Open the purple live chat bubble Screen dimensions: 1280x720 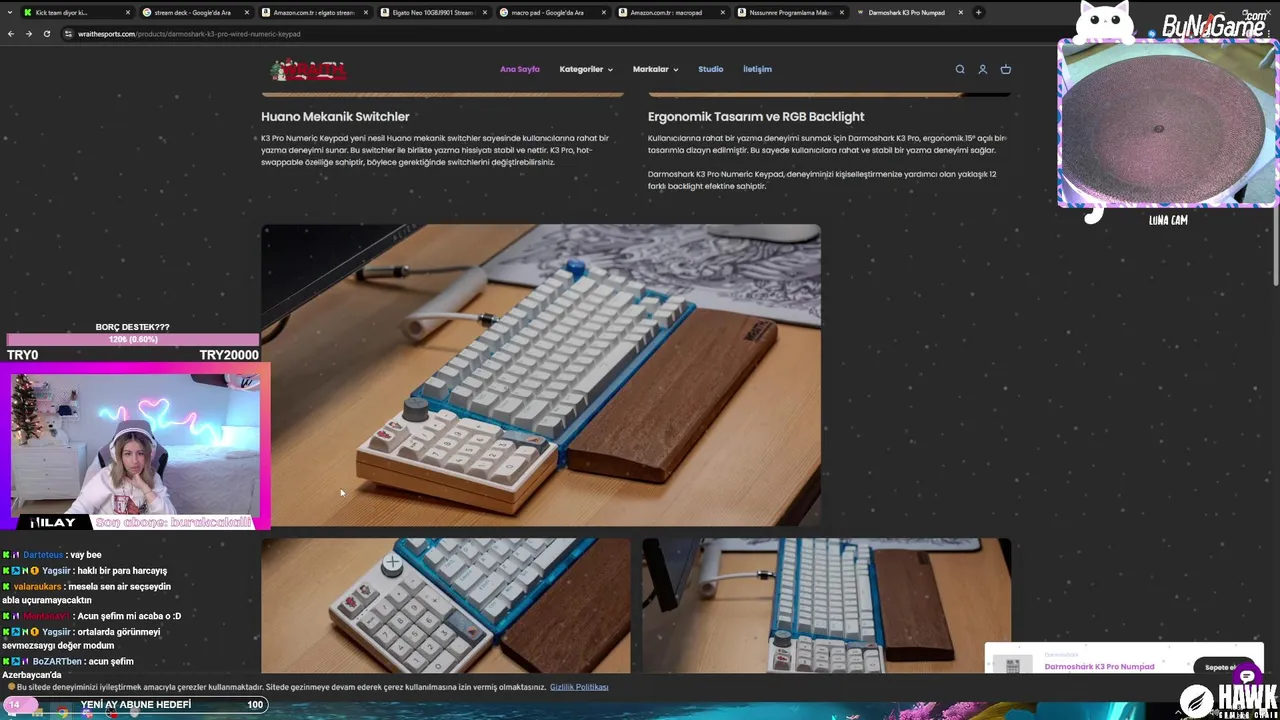tap(1247, 677)
